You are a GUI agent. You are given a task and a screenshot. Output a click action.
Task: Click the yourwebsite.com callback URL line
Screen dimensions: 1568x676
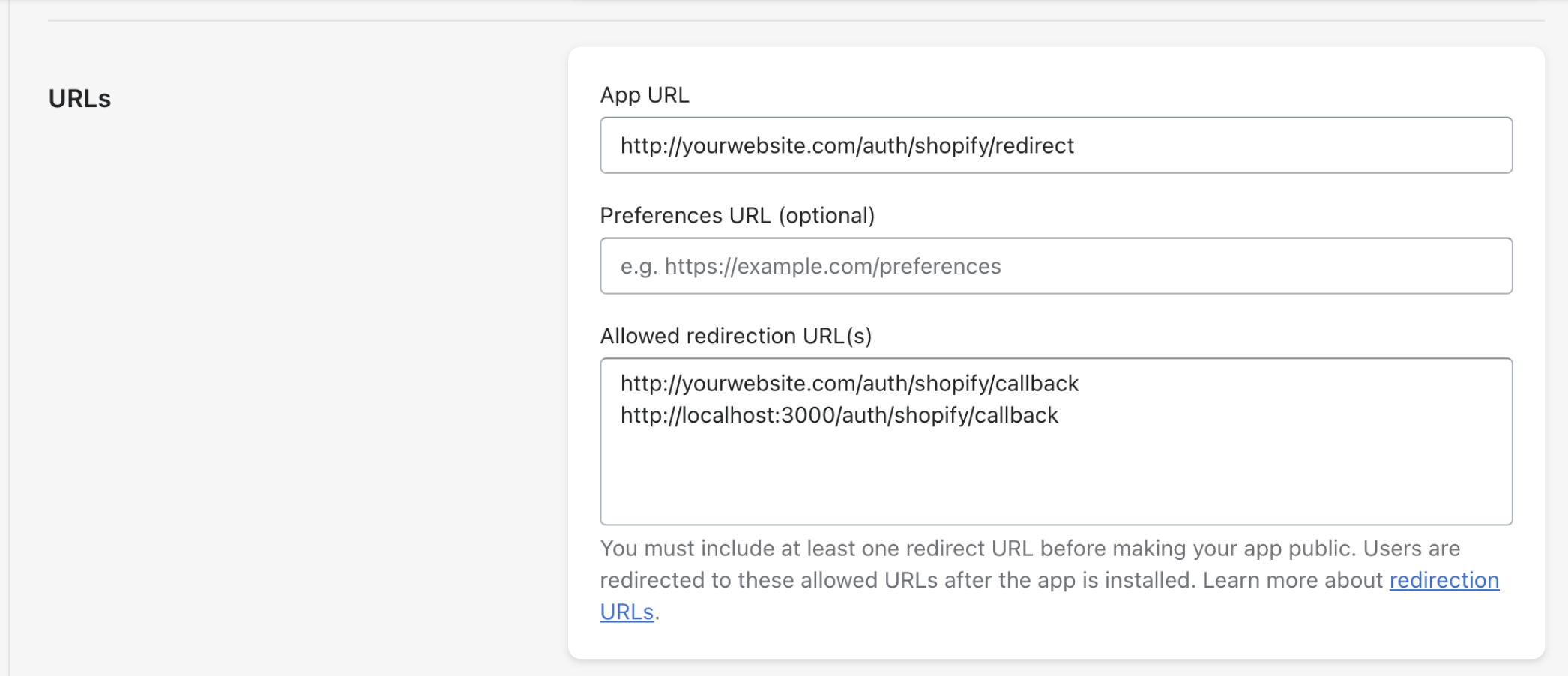tap(849, 384)
